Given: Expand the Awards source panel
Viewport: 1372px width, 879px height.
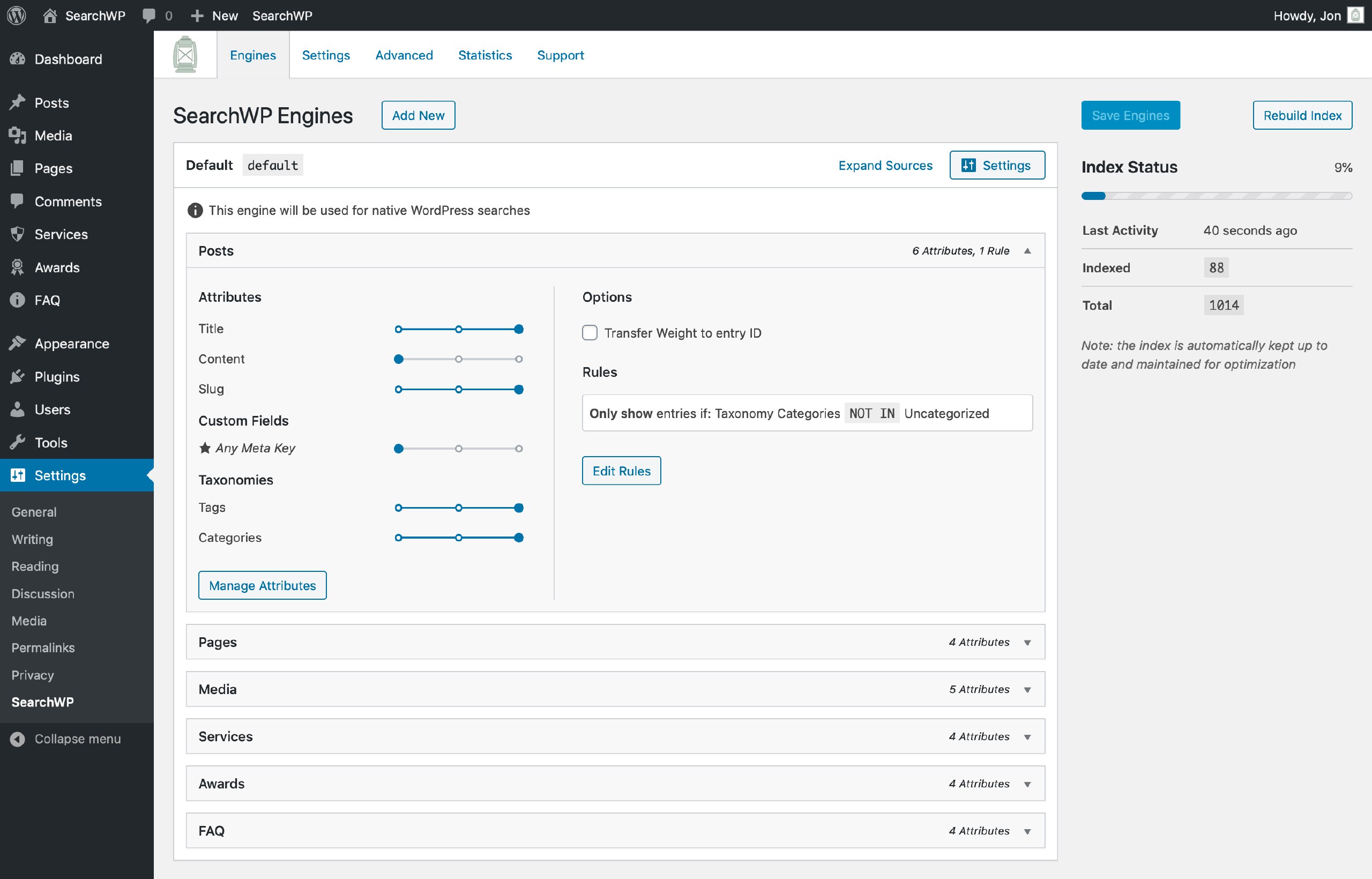Looking at the screenshot, I should (x=1027, y=784).
